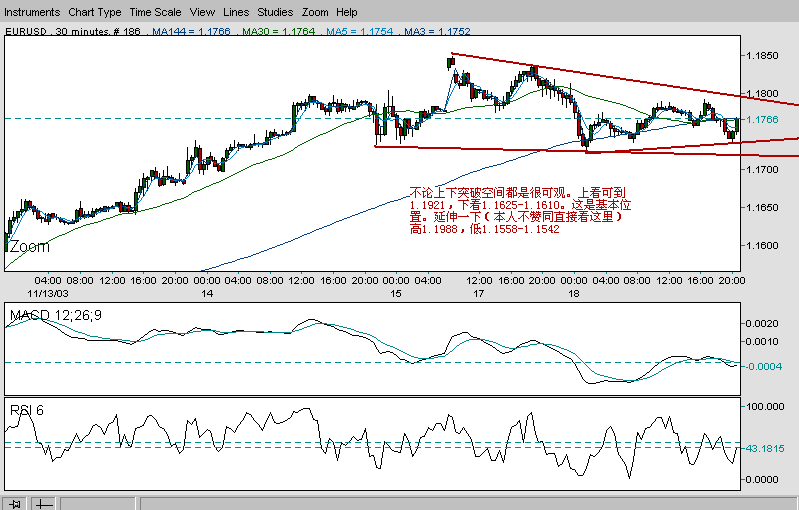This screenshot has width=799, height=510.
Task: Click the MA5 = 1.1754 legend text
Action: click(359, 31)
